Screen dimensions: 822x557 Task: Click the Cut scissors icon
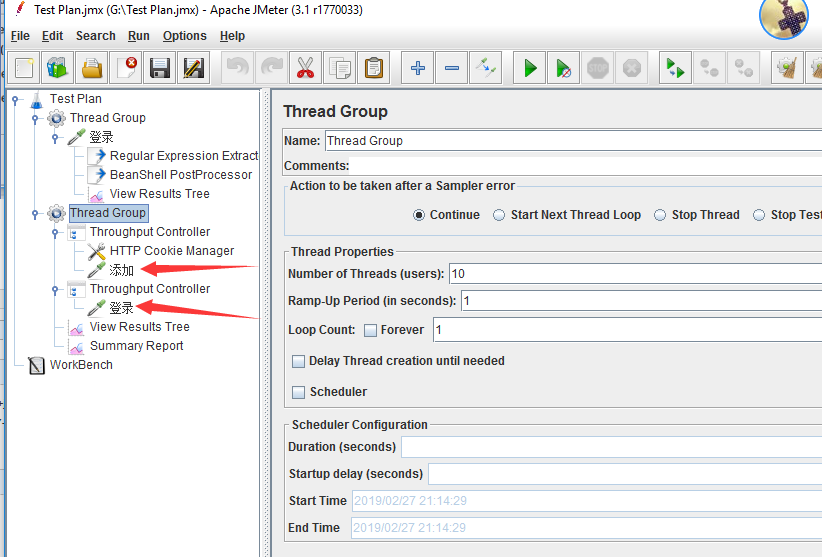[x=305, y=68]
